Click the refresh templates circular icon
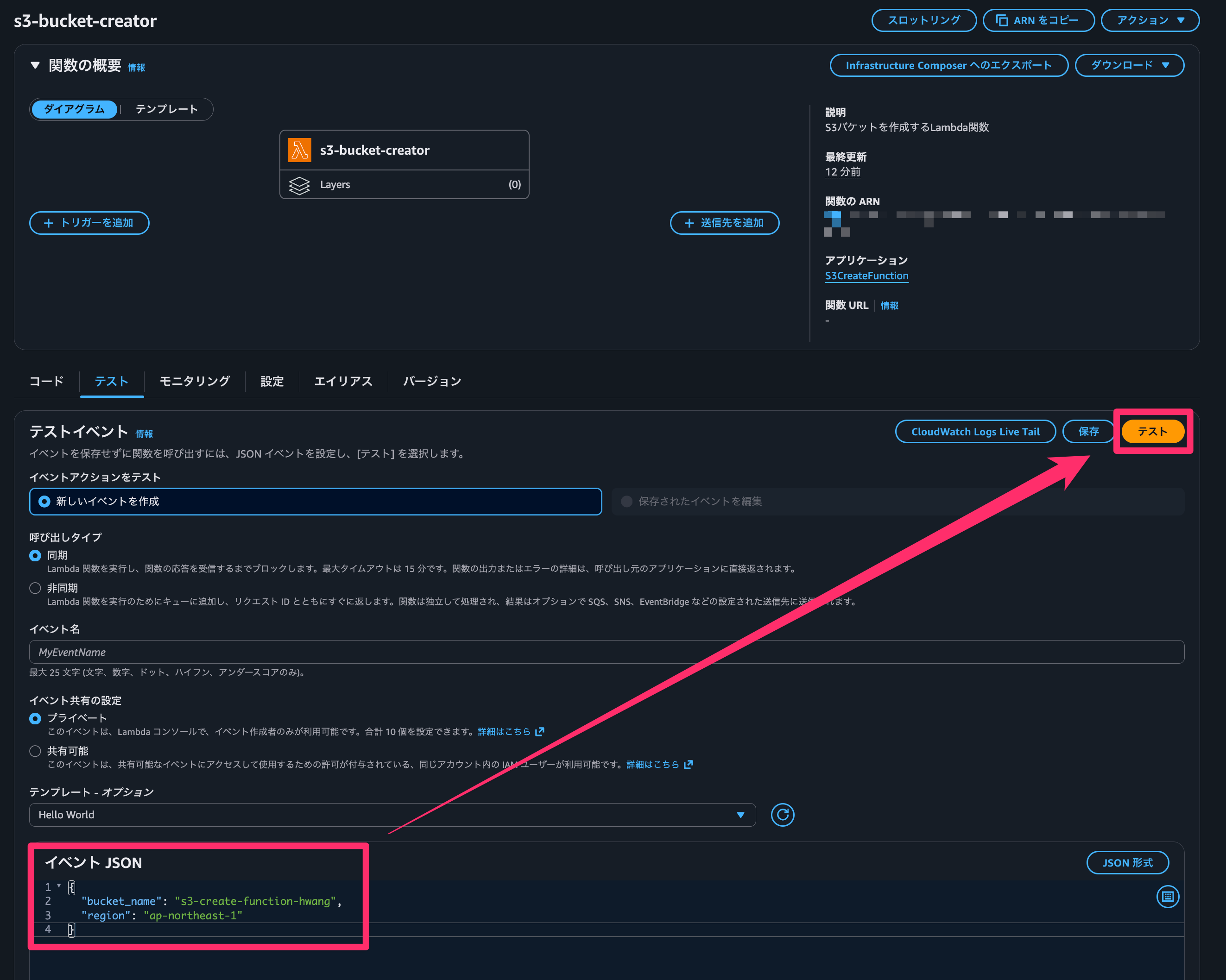Screen dimensions: 1226x980 (x=782, y=815)
